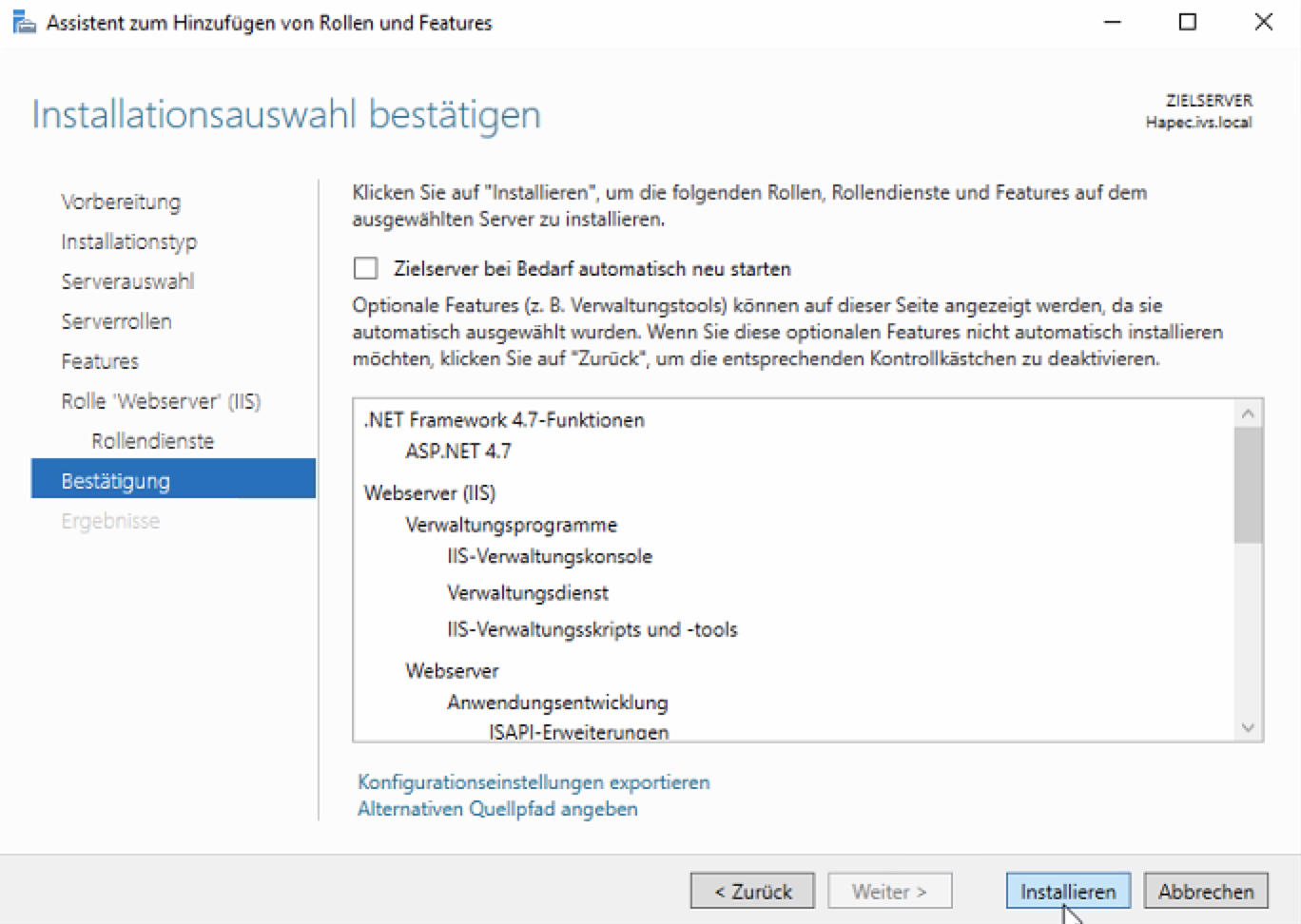Open Konfigurationseinstellungen exportieren link
This screenshot has width=1301, height=924.
[533, 781]
